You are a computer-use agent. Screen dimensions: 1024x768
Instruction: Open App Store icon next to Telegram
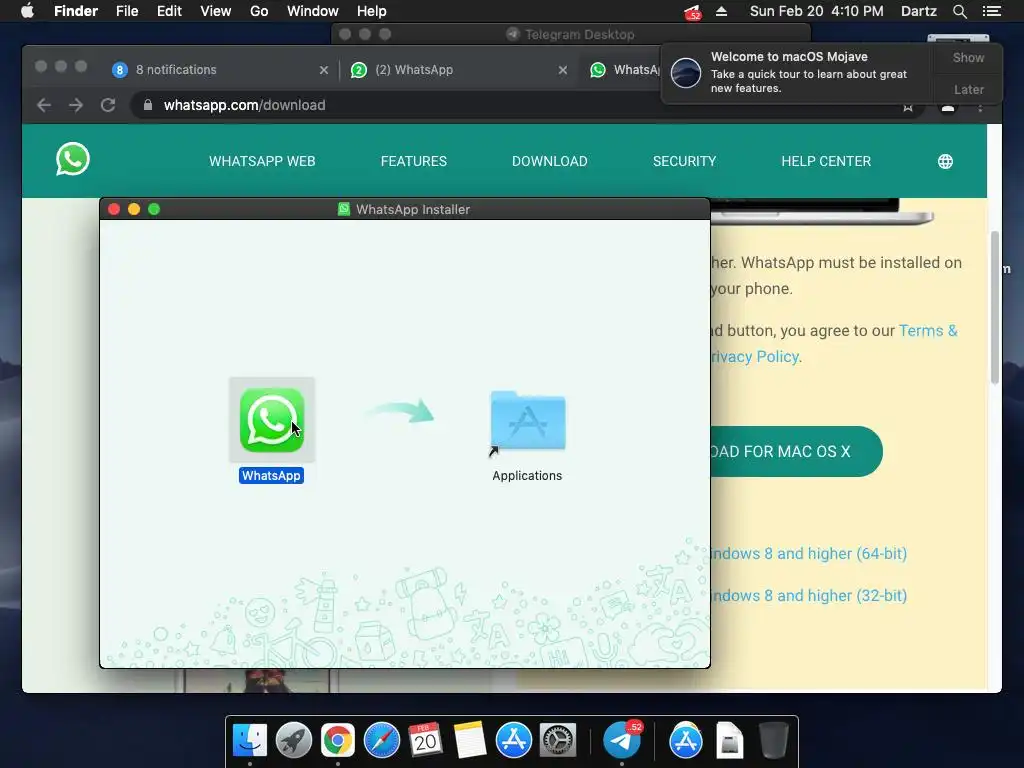686,741
